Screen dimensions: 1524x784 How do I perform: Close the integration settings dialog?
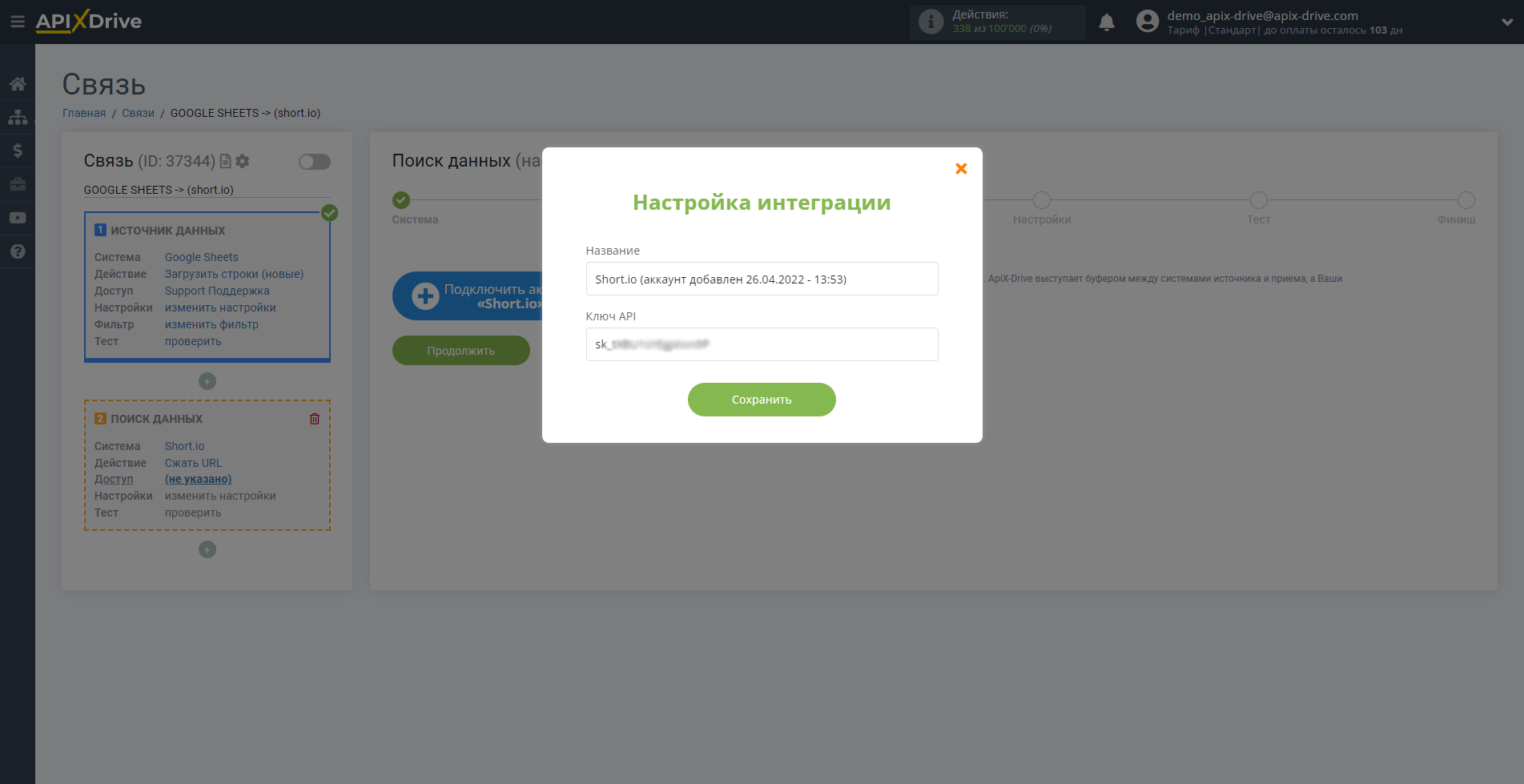pyautogui.click(x=961, y=168)
